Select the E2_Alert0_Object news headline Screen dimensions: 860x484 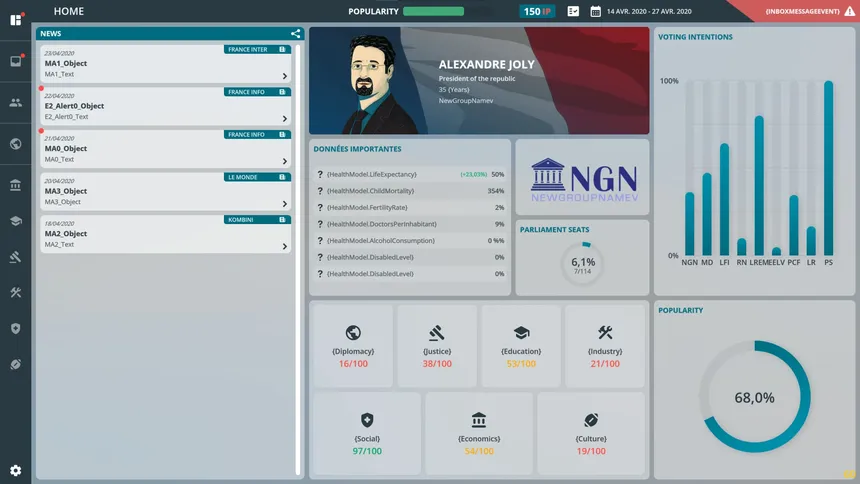click(x=74, y=106)
